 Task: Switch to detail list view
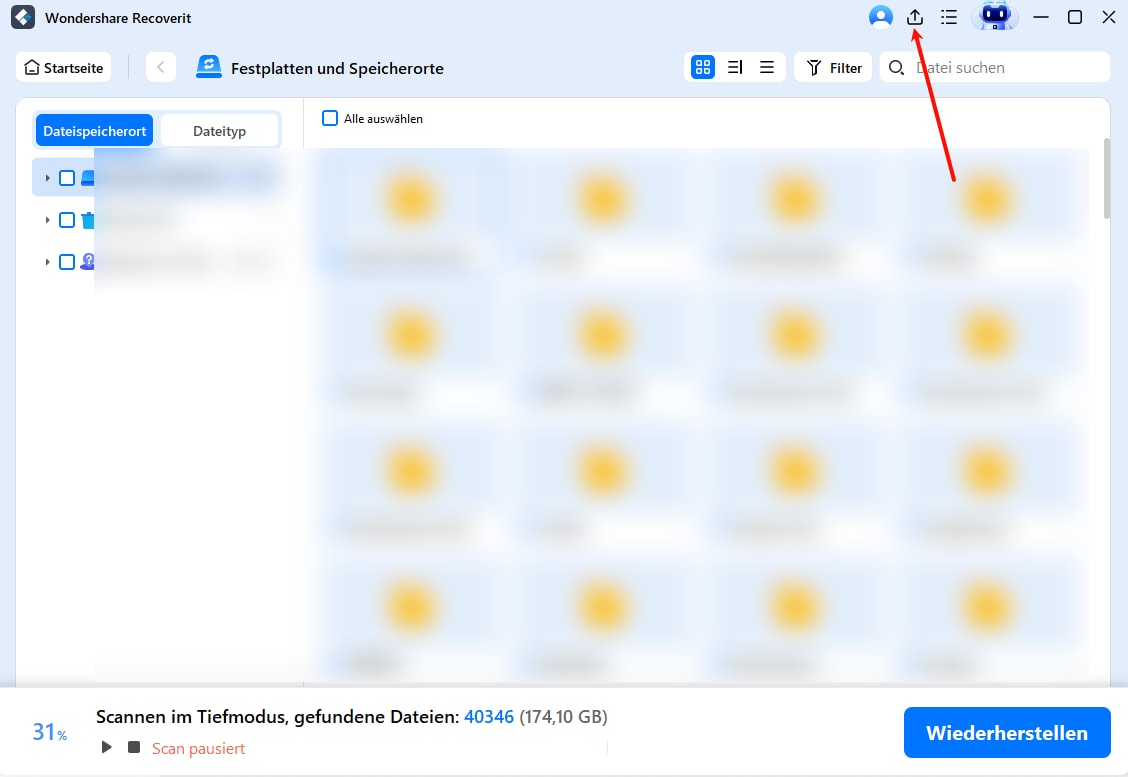click(735, 67)
